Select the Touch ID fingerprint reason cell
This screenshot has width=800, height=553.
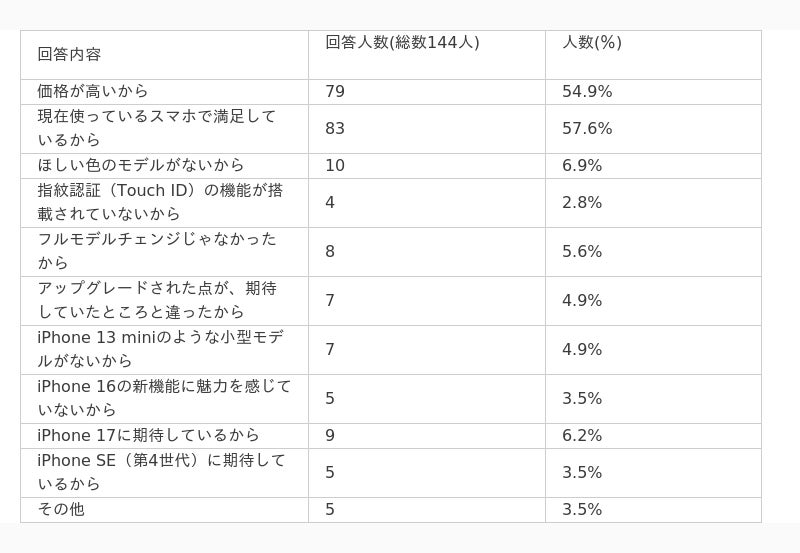[x=160, y=202]
